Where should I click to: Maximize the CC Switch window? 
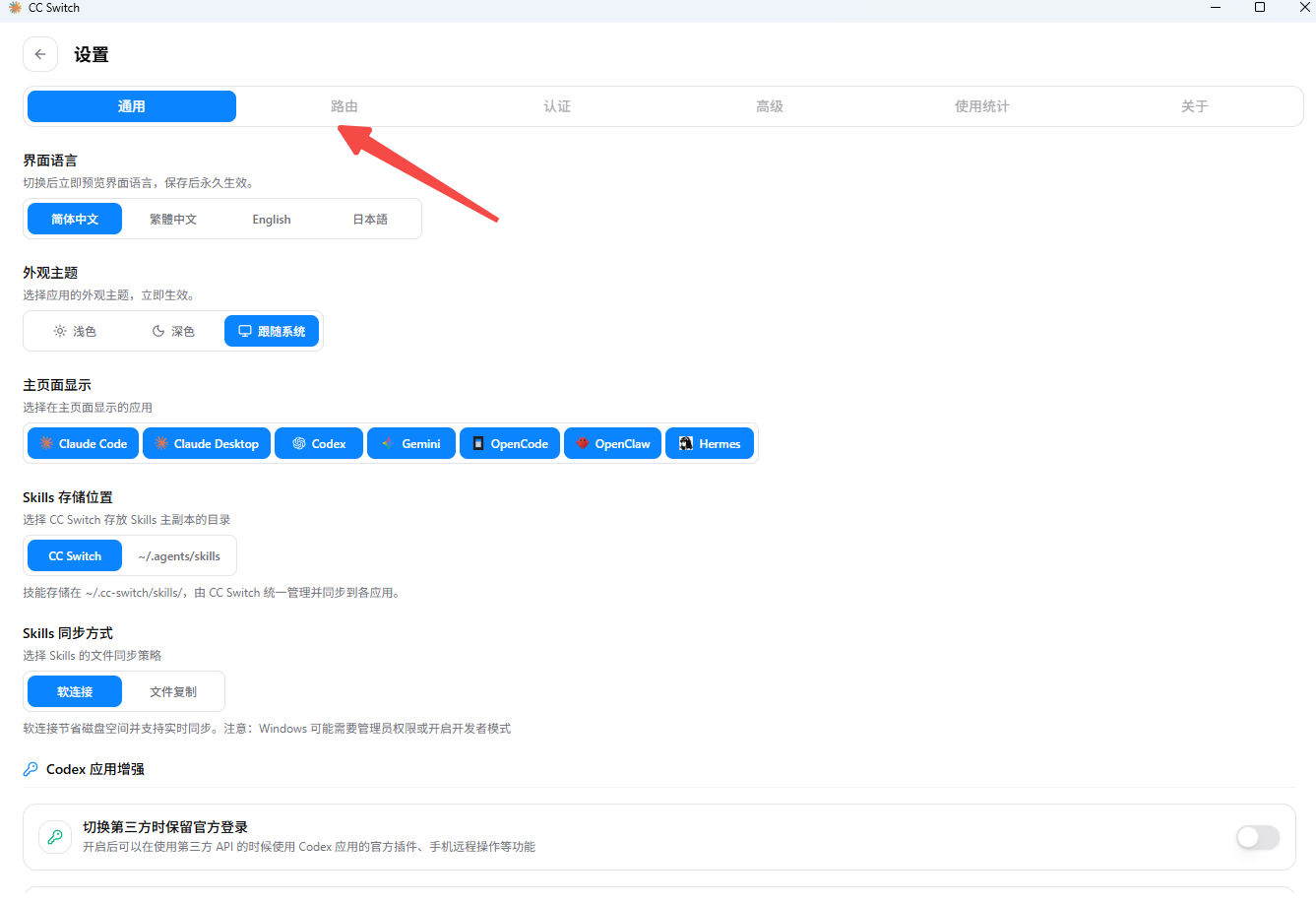1259,7
